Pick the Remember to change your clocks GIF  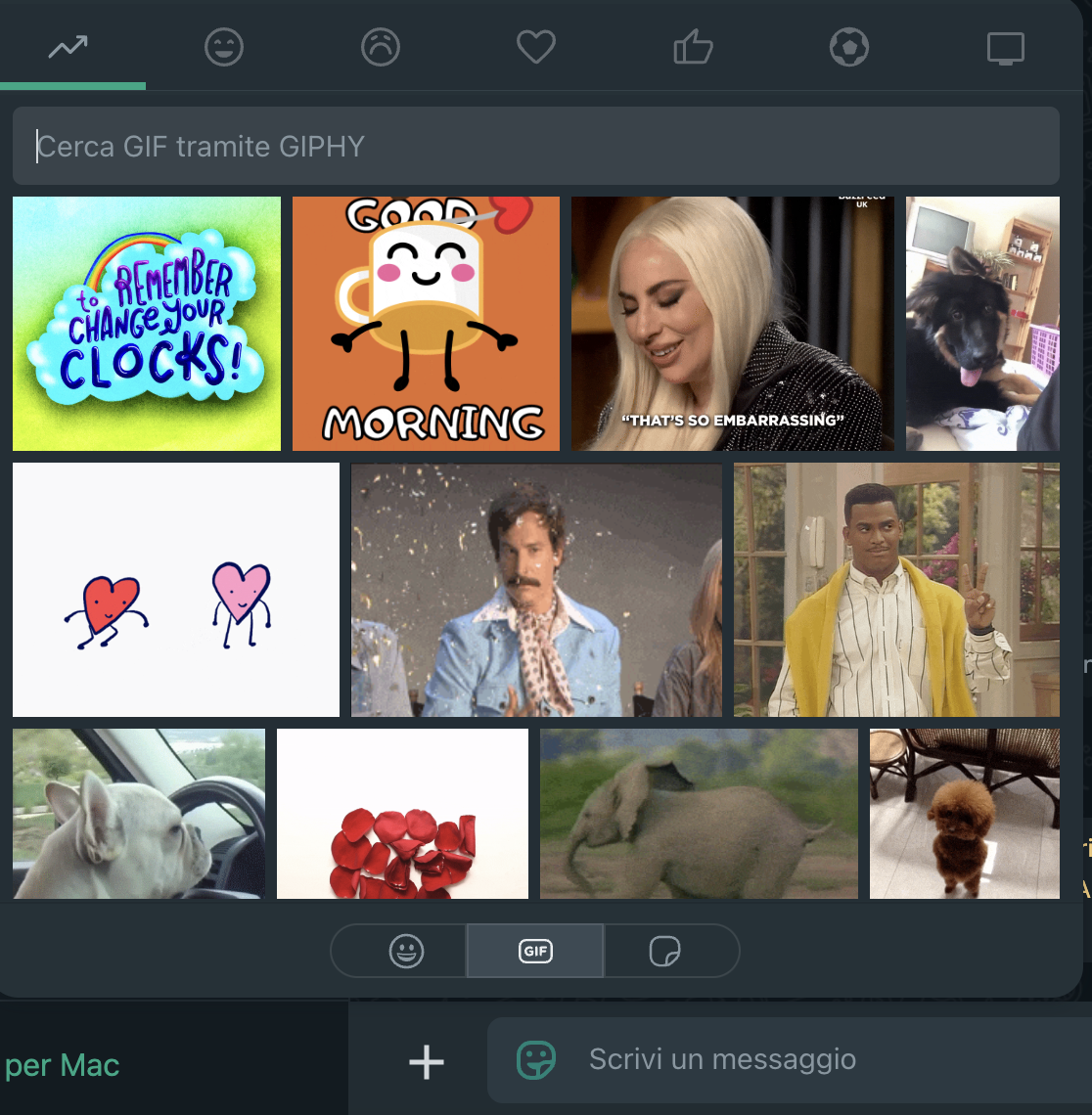click(x=147, y=324)
